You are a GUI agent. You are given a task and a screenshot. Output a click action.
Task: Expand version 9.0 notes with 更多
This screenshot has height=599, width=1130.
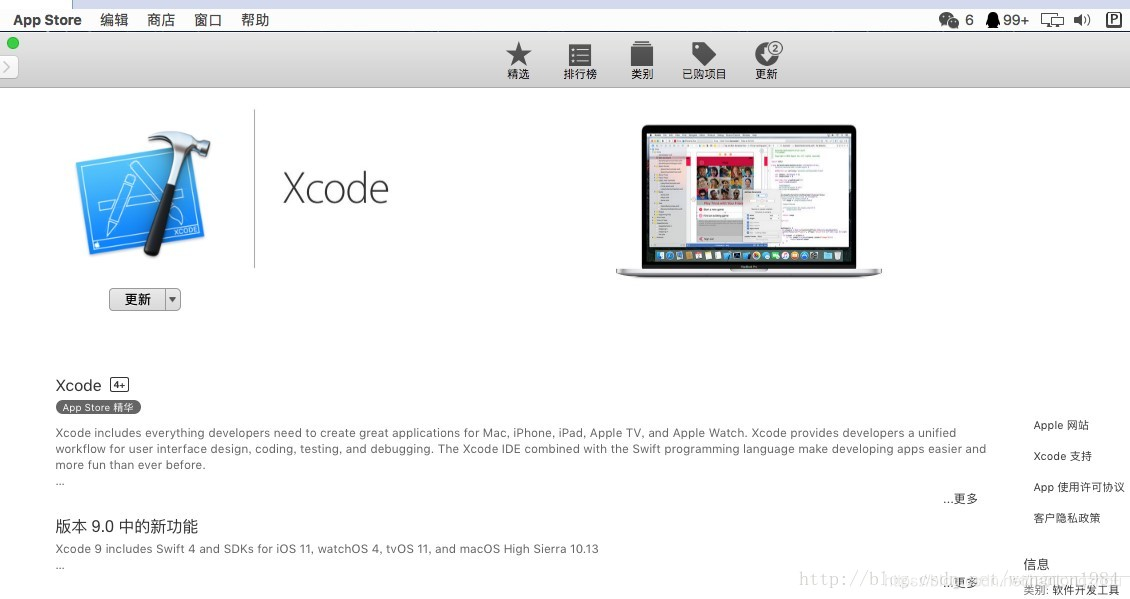click(x=961, y=582)
